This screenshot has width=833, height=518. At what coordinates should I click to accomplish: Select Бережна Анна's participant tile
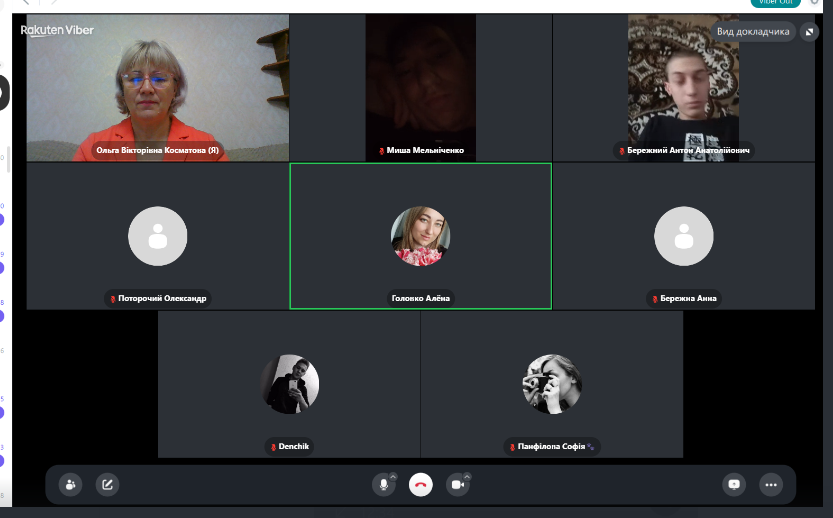coord(684,236)
